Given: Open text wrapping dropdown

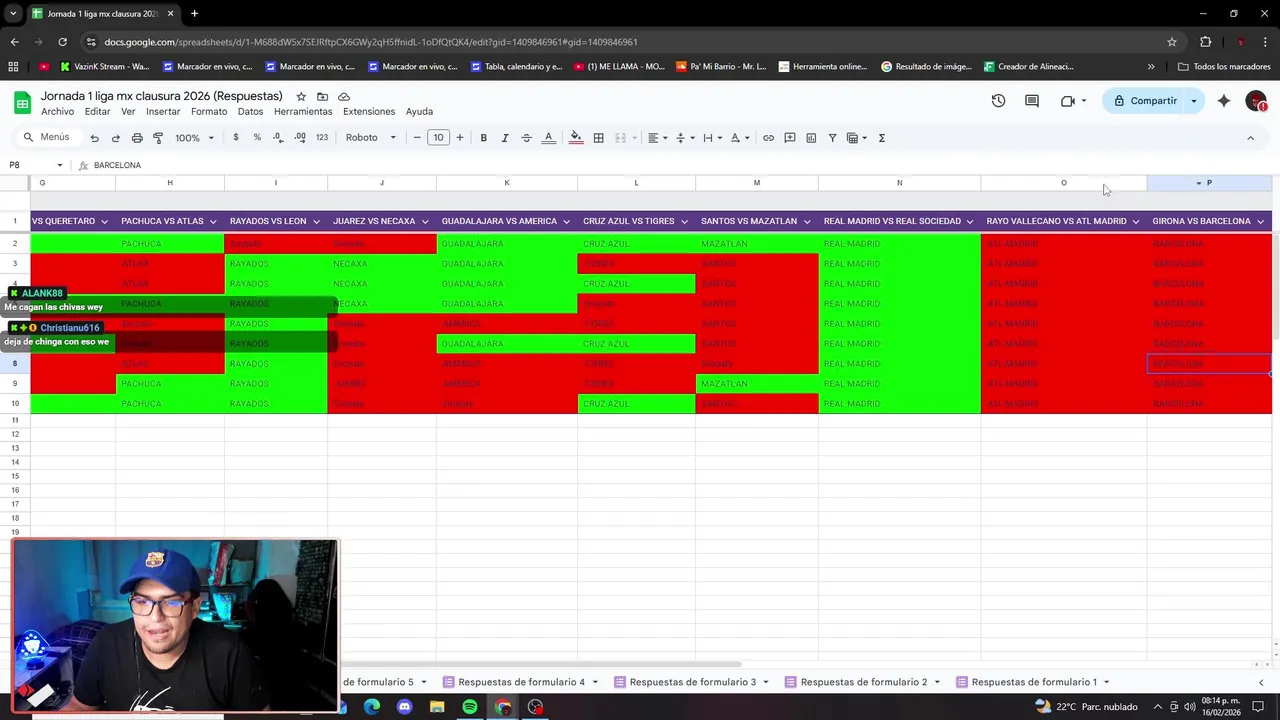Looking at the screenshot, I should click(711, 138).
